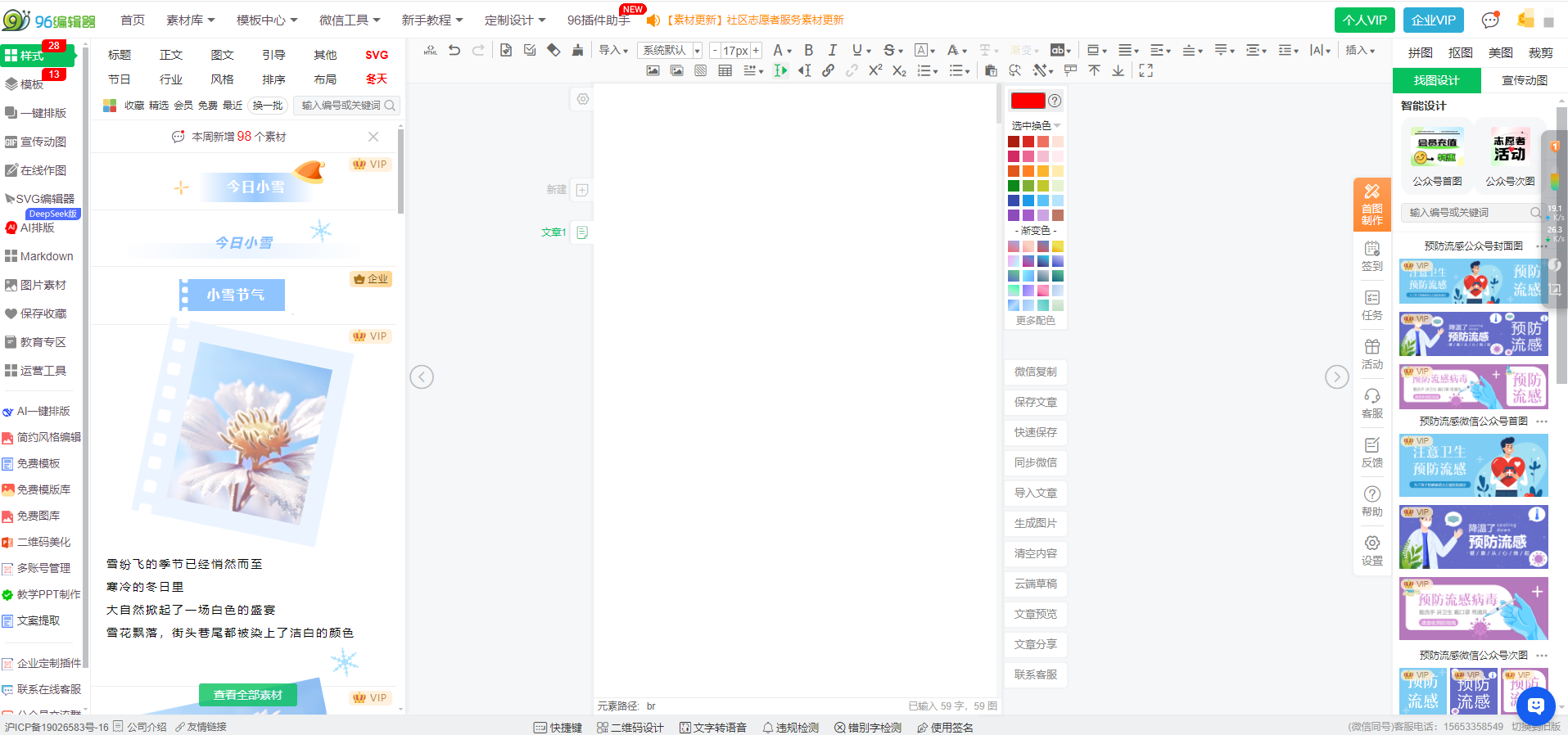This screenshot has width=1568, height=735.
Task: Open the 系统默认 font family dropdown
Action: point(670,51)
